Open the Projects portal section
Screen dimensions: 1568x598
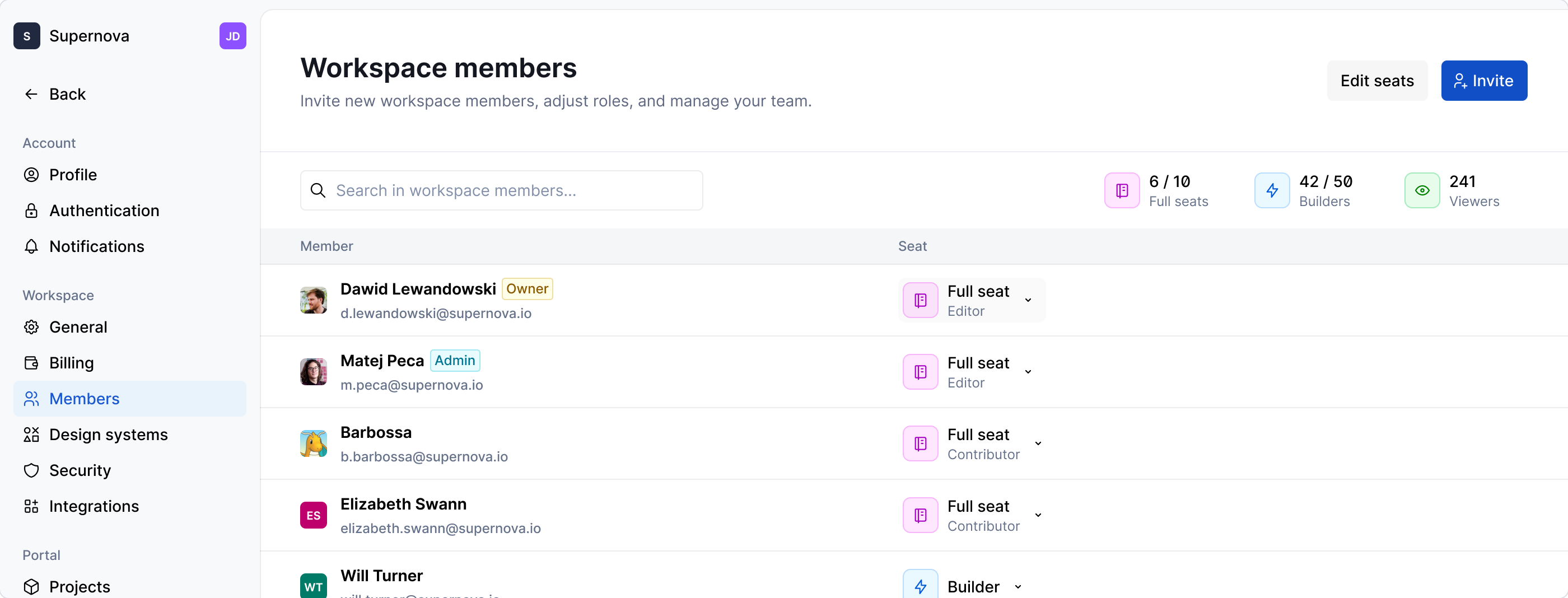point(79,586)
